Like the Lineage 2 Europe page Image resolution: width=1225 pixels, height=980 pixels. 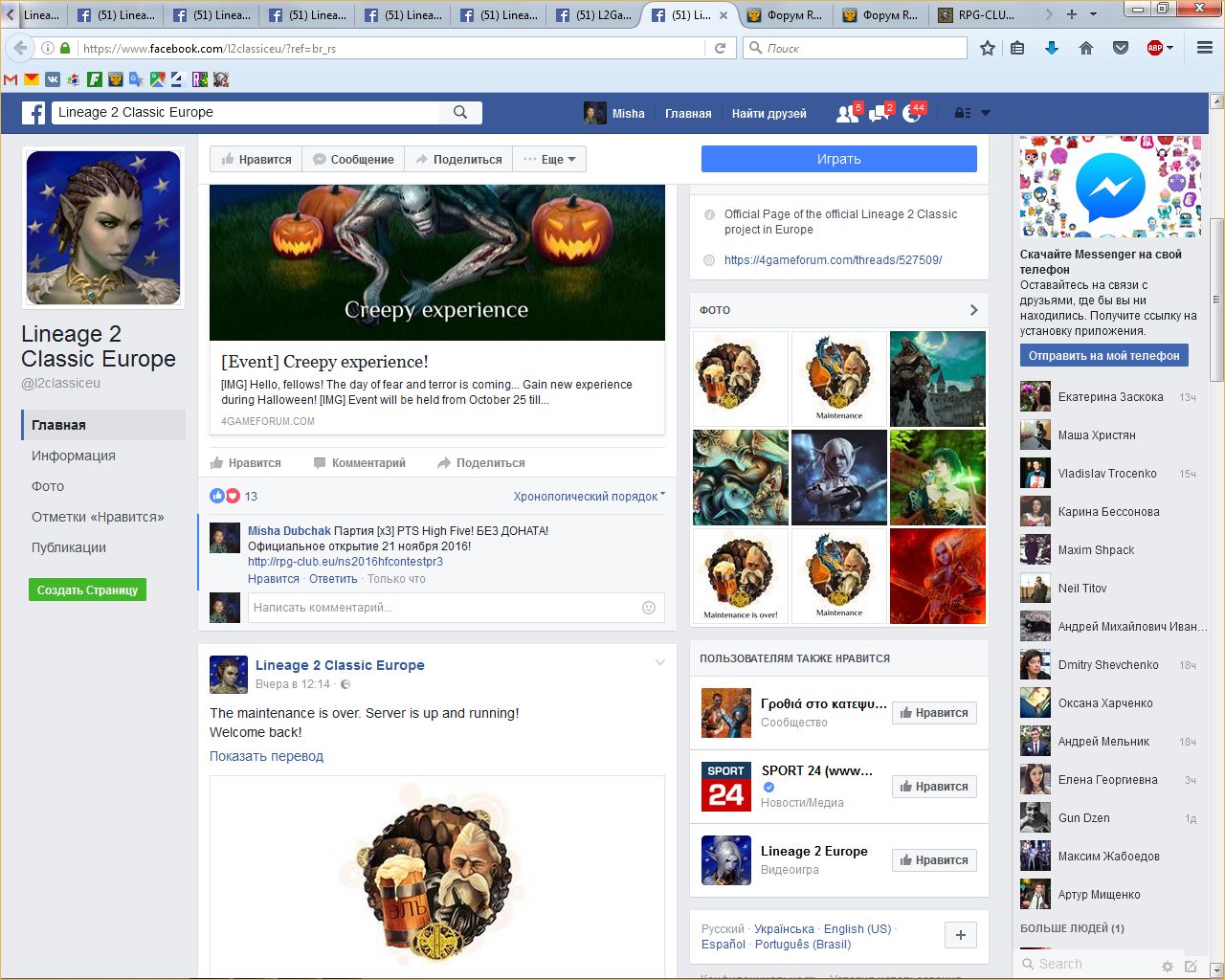click(934, 860)
